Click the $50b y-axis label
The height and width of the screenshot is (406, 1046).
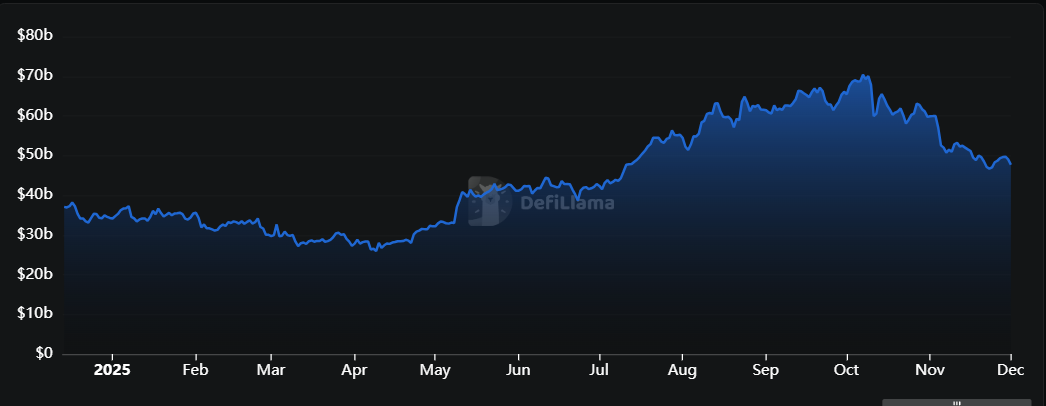(34, 155)
